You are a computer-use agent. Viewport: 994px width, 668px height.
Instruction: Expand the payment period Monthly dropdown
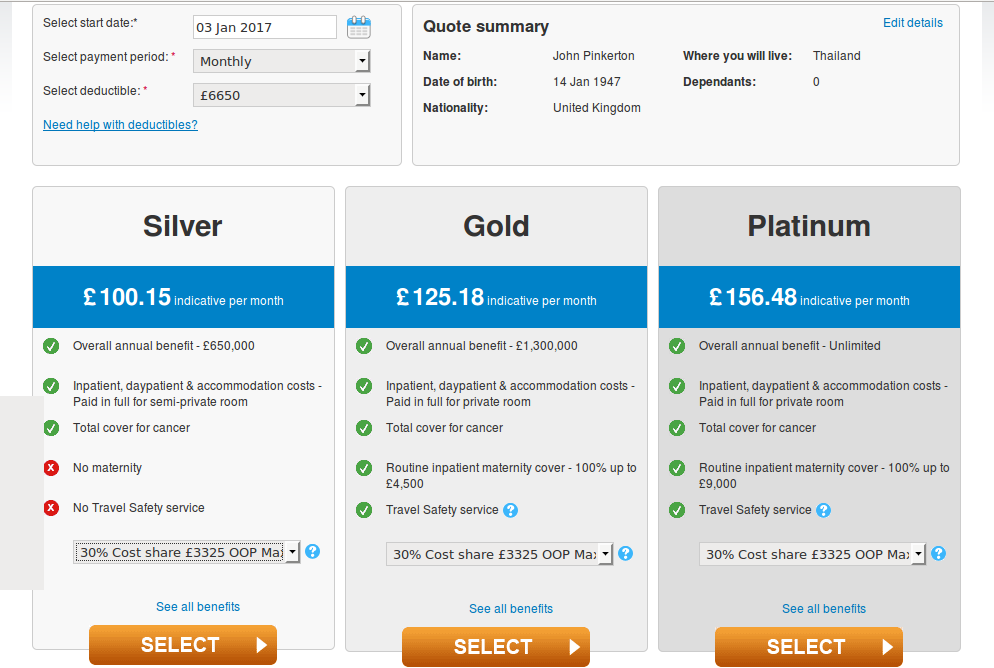point(281,61)
